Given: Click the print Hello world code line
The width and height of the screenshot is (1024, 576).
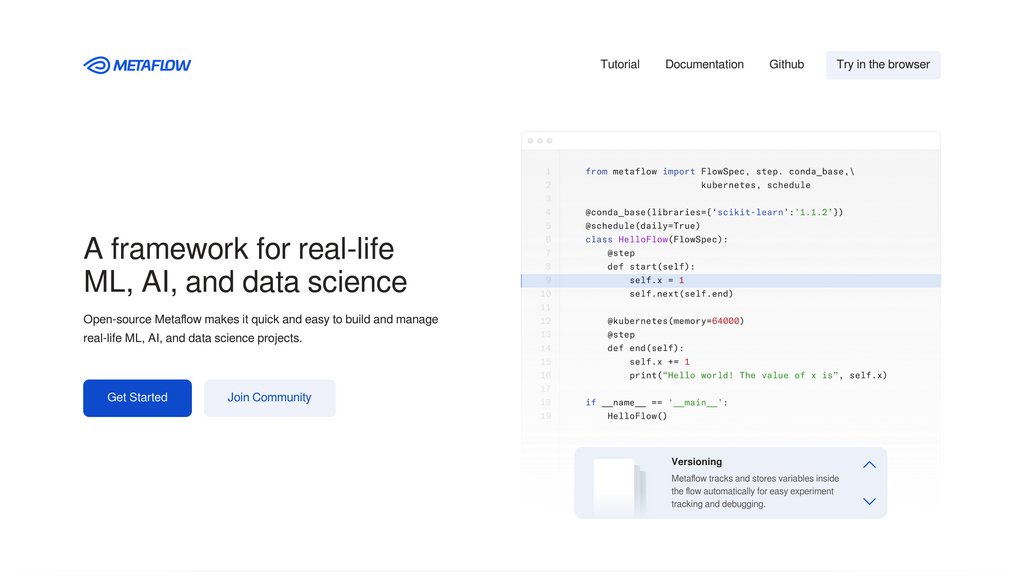Looking at the screenshot, I should click(757, 376).
